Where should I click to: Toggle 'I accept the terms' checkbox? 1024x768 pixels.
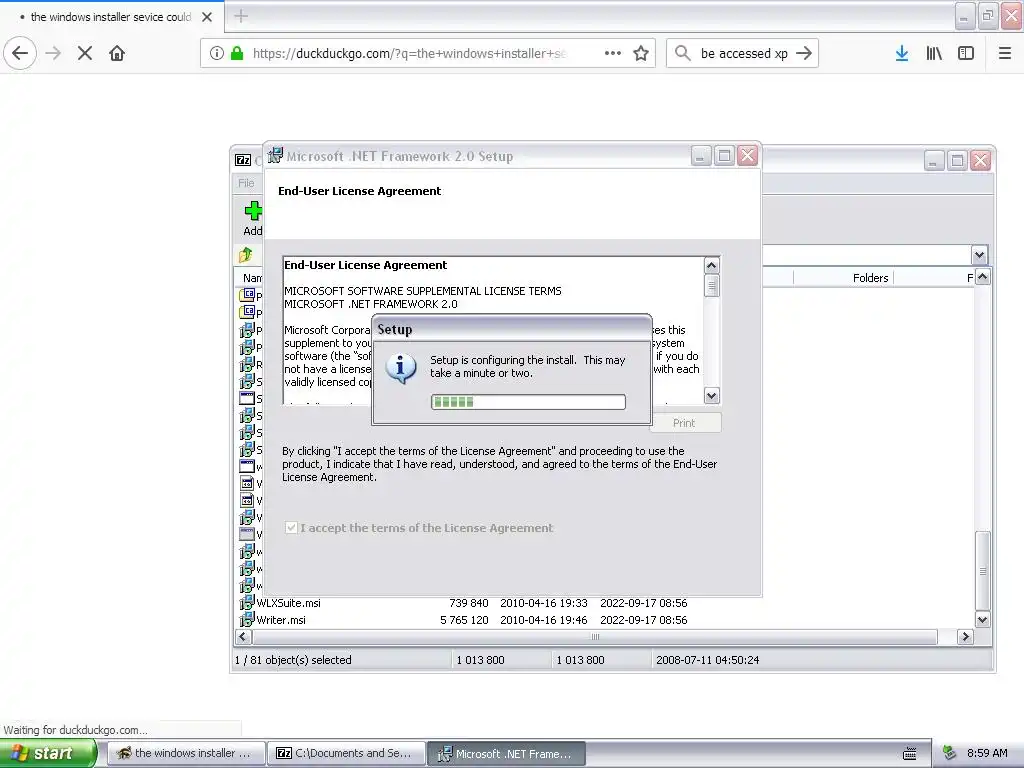point(291,528)
